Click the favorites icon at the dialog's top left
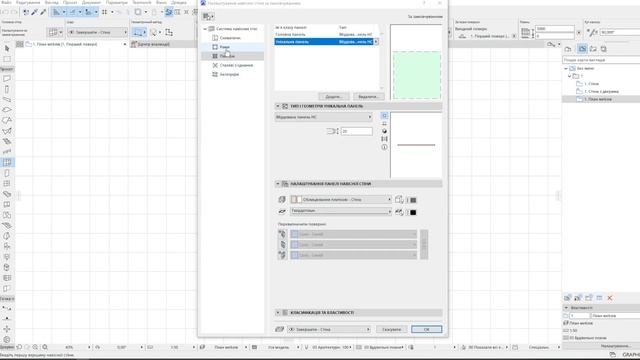The height and width of the screenshot is (360, 640). click(208, 16)
